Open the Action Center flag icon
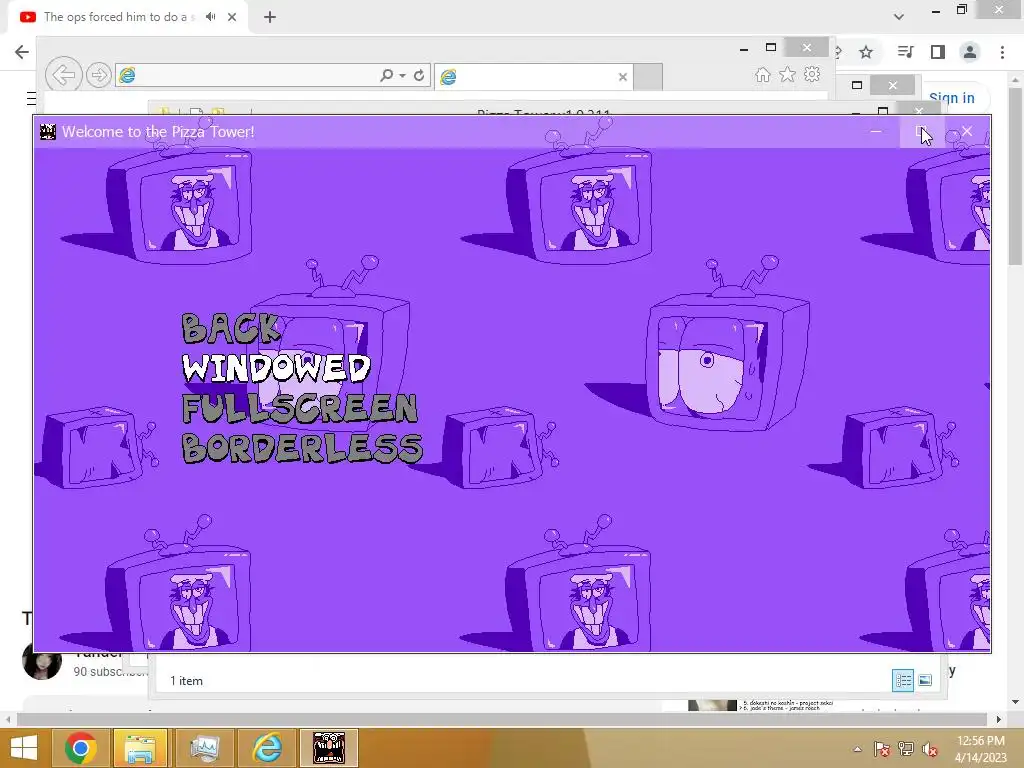This screenshot has width=1024, height=768. pos(882,749)
